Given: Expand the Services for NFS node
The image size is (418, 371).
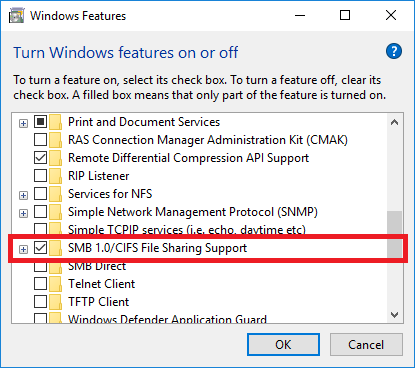Looking at the screenshot, I should click(x=23, y=195).
